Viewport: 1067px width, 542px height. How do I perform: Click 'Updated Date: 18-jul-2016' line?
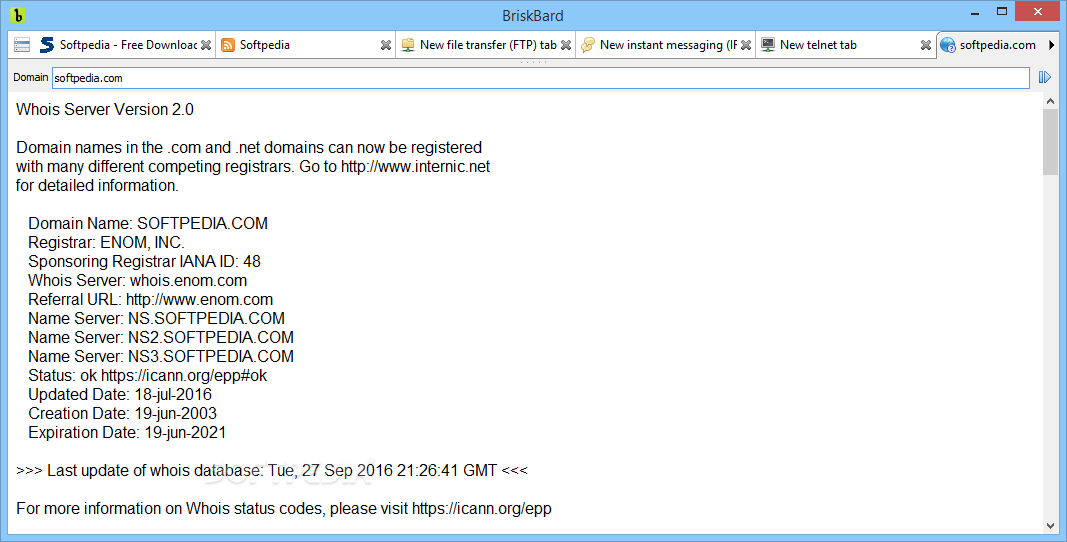[120, 395]
